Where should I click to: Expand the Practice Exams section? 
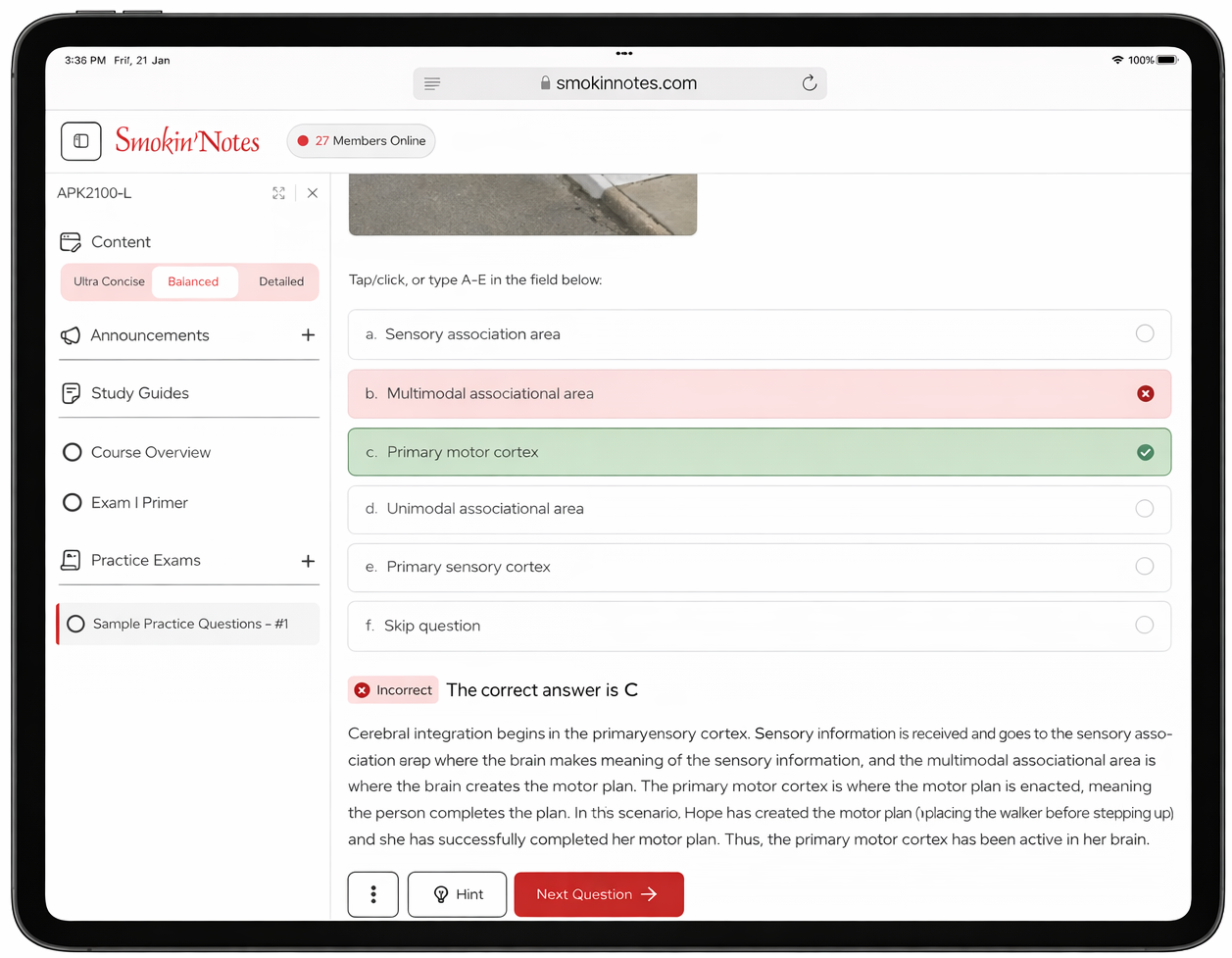click(x=308, y=561)
